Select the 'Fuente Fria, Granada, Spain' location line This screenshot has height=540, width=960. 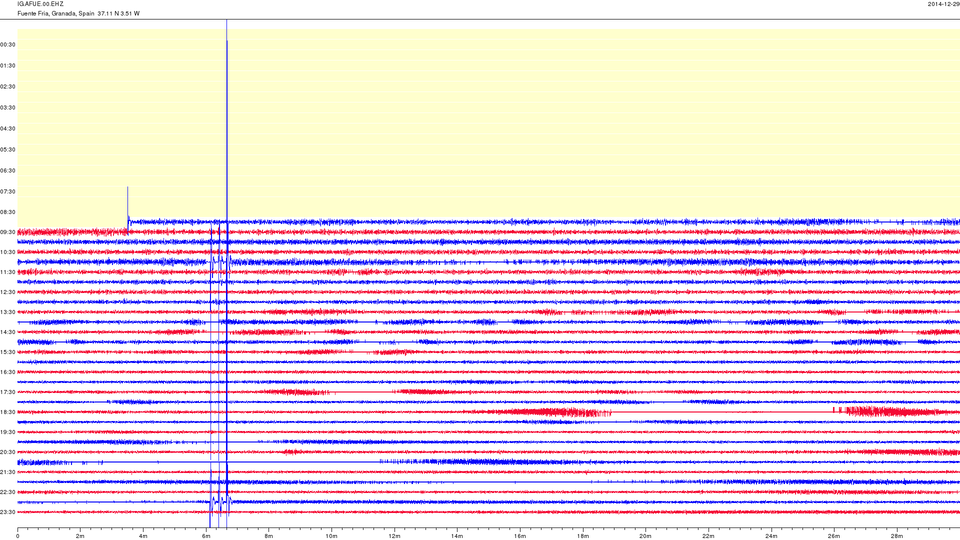click(56, 13)
